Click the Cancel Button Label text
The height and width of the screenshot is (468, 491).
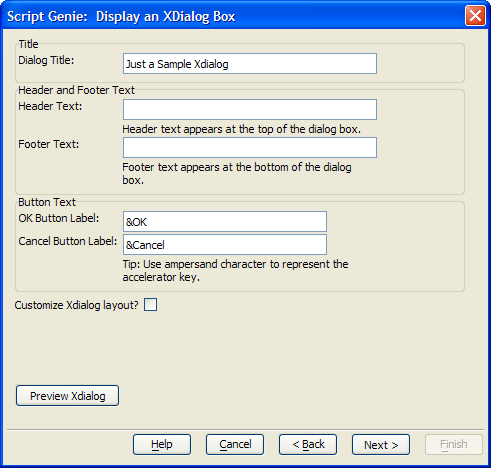pos(68,241)
